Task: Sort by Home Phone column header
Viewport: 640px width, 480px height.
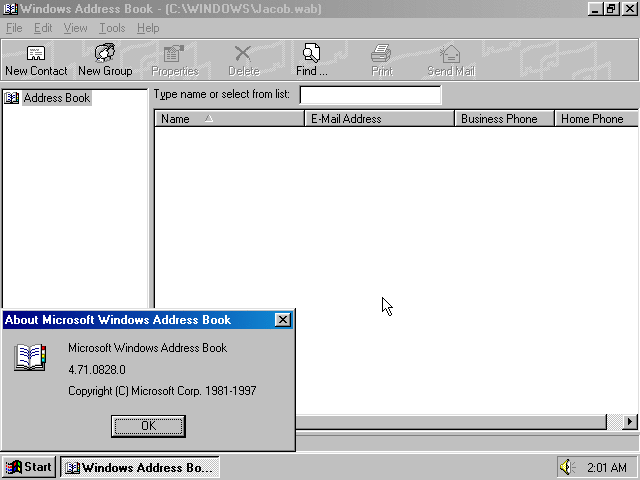Action: point(596,119)
